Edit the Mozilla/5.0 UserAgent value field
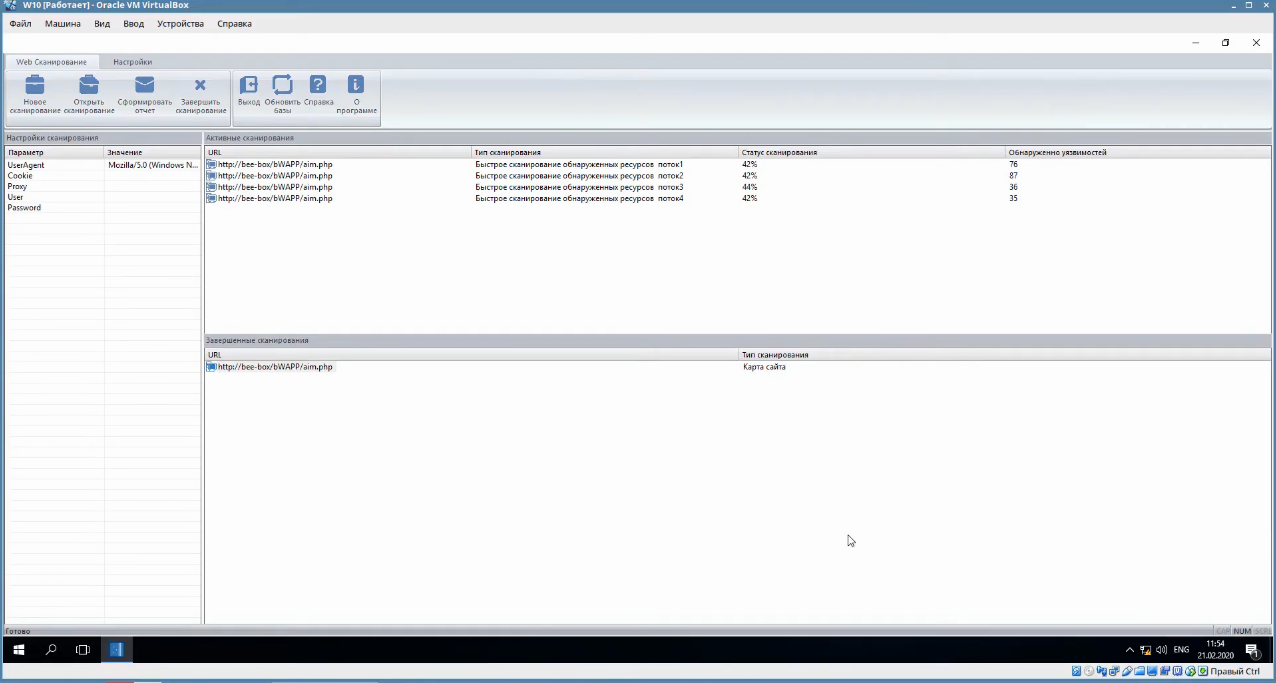This screenshot has height=683, width=1276. [x=151, y=164]
